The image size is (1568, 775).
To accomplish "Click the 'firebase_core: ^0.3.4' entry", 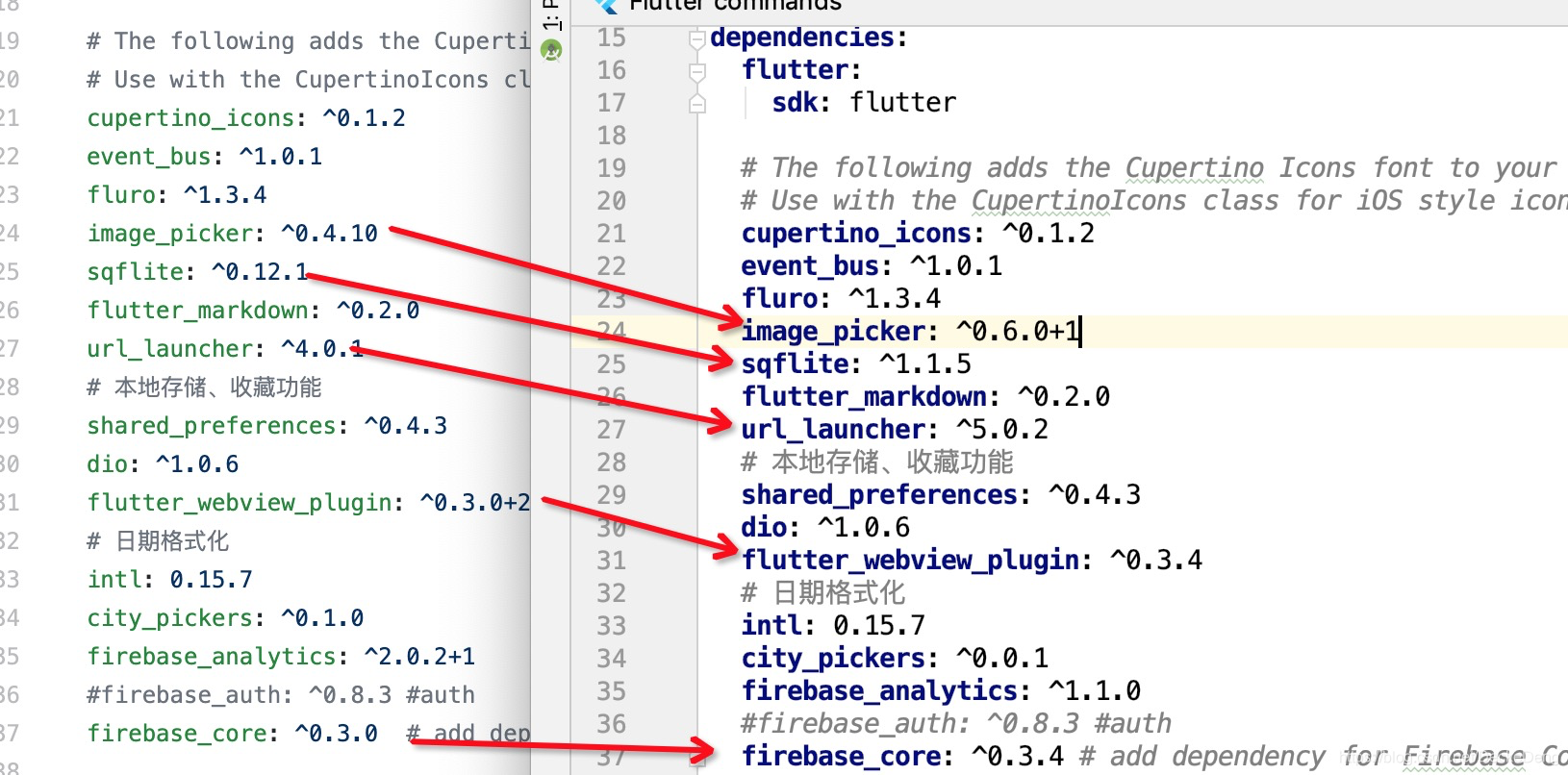I will click(902, 757).
